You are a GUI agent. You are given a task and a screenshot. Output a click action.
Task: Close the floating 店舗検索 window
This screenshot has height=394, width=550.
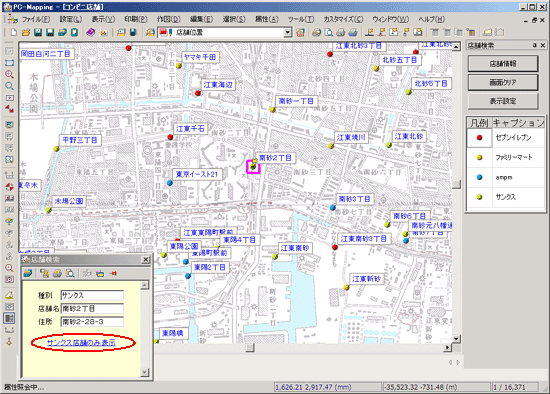coord(146,260)
